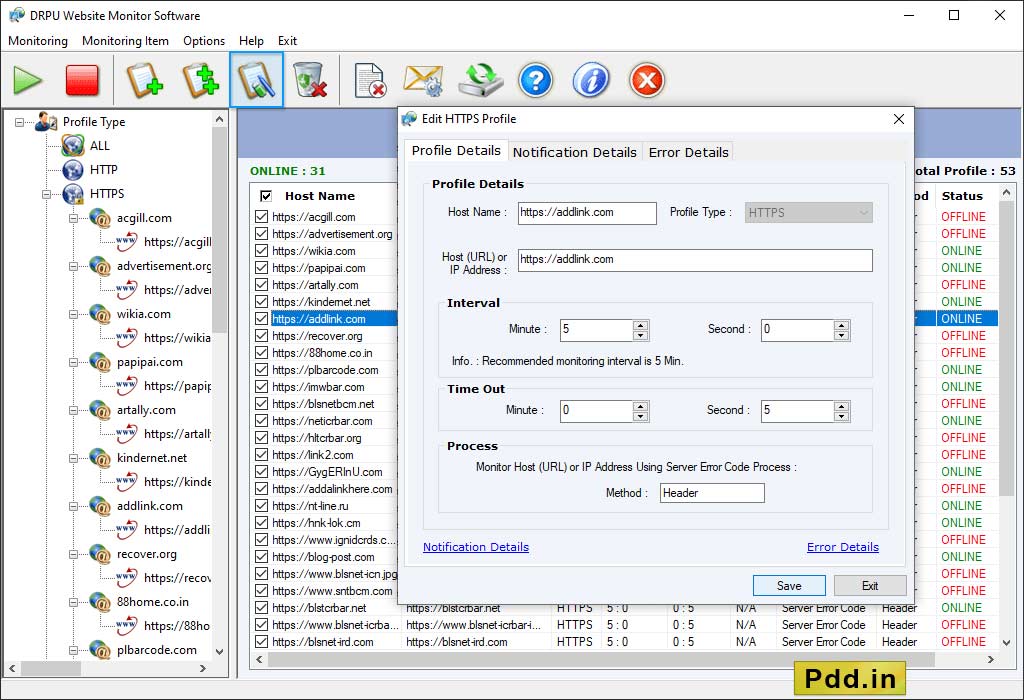Select https://papipai.com in host list
This screenshot has width=1024, height=700.
(x=319, y=268)
